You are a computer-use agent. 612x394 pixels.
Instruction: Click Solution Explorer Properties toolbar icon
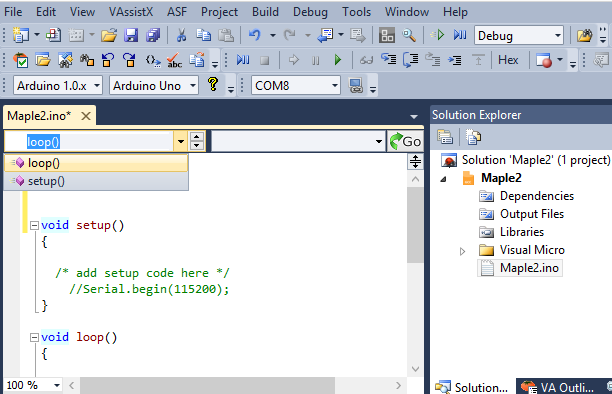(445, 137)
